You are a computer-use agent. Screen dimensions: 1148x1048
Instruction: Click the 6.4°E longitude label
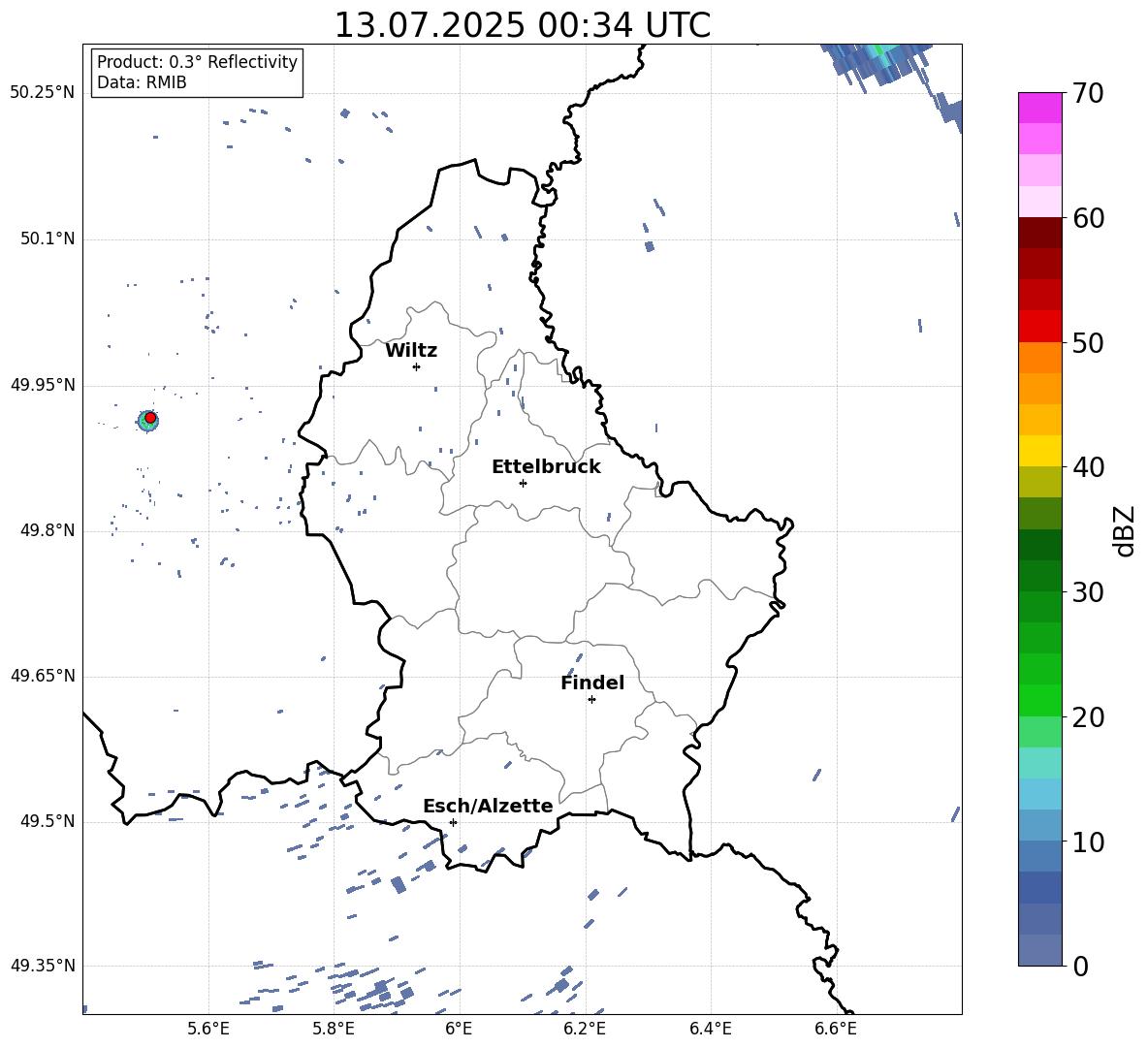pyautogui.click(x=710, y=1029)
